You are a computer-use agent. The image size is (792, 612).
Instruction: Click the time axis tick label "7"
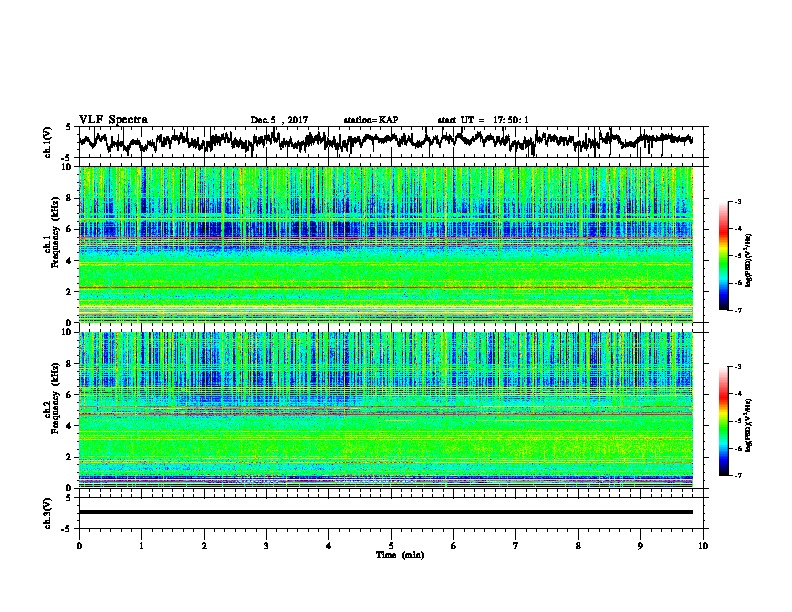(516, 546)
